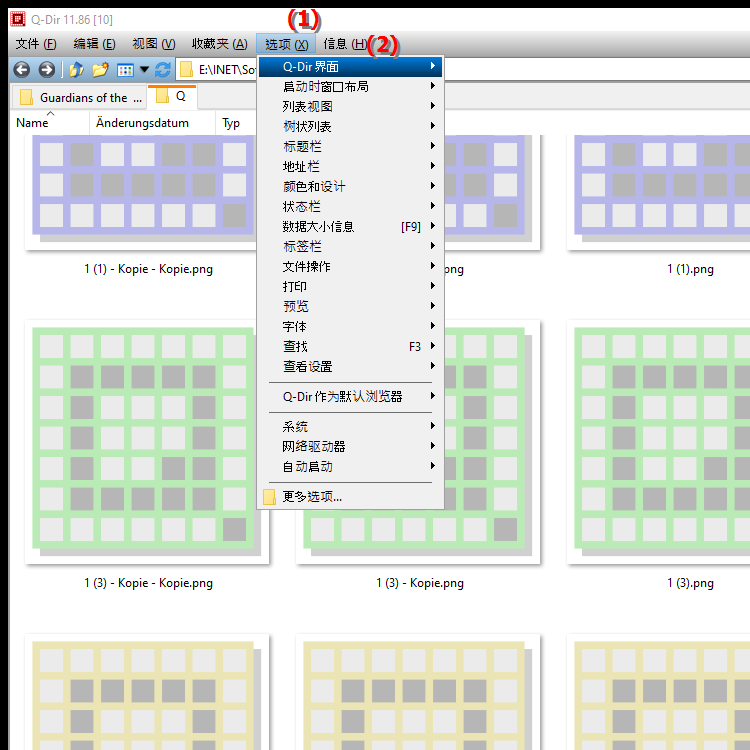Open the 收藏夹 (A) menu

click(220, 44)
